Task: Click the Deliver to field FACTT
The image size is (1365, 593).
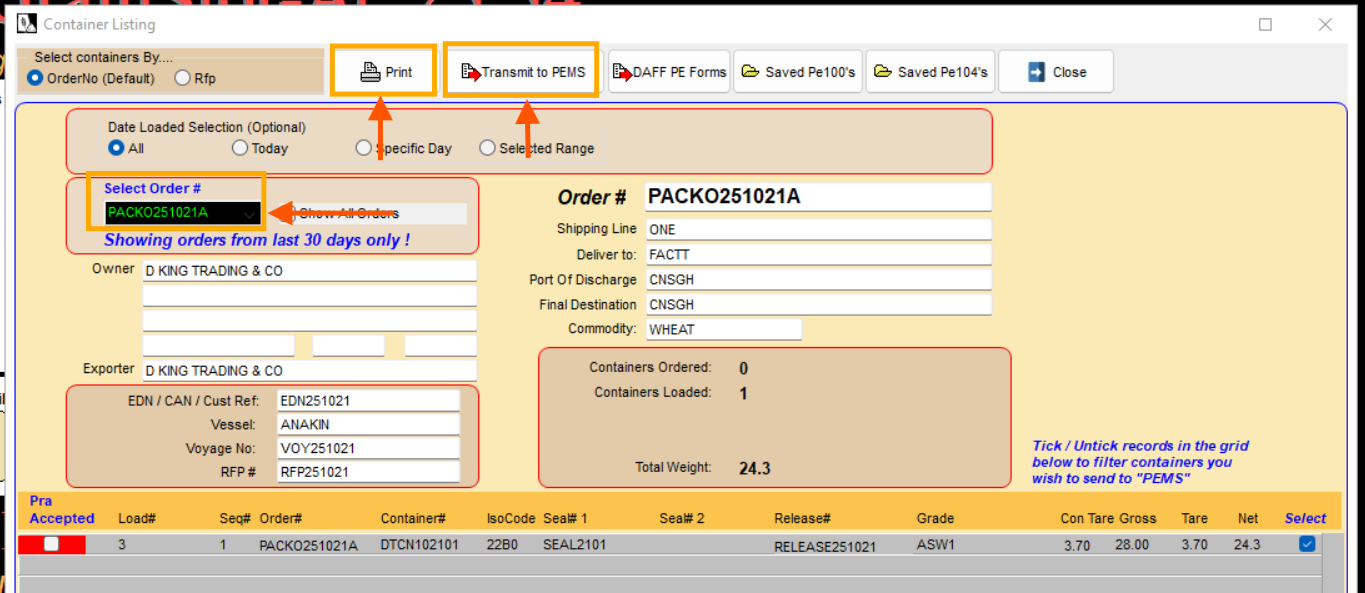Action: (818, 254)
